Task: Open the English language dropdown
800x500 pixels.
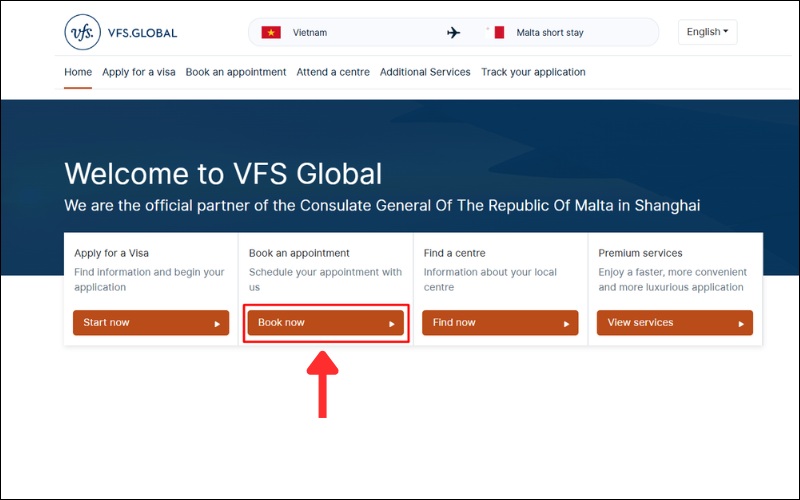Action: pos(707,32)
